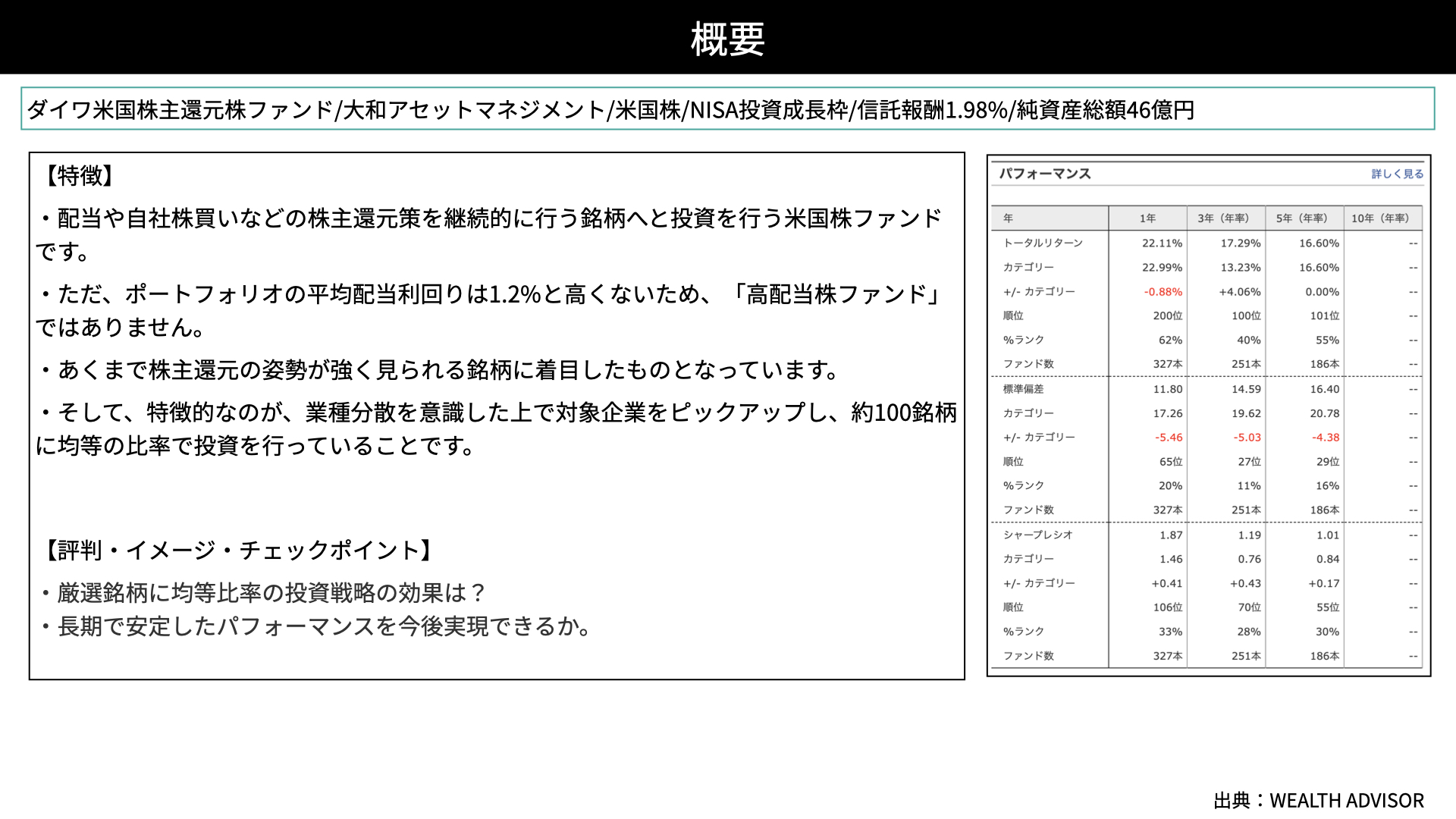Click the bullet beginning そして、特徴的なのが

coord(497,428)
